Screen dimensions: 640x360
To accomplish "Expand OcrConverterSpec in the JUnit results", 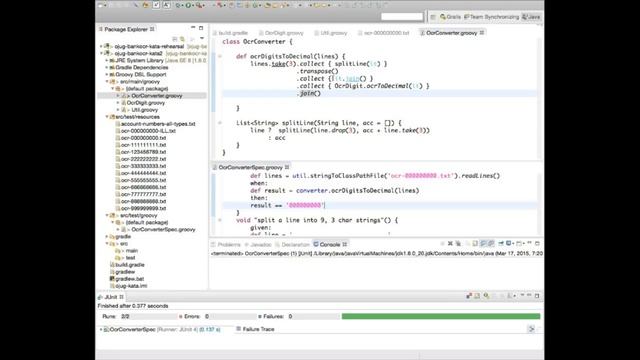I will point(100,329).
